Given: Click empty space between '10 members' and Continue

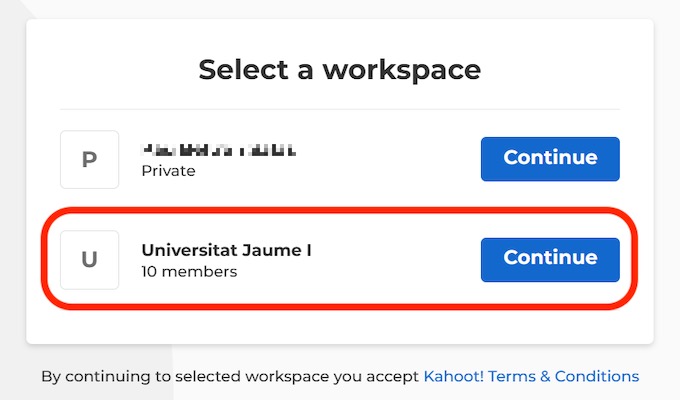Looking at the screenshot, I should point(390,262).
